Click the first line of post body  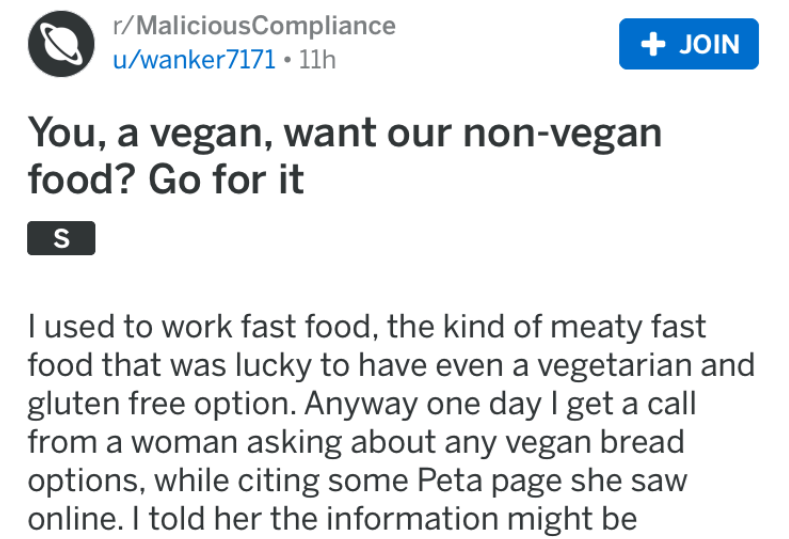[366, 326]
